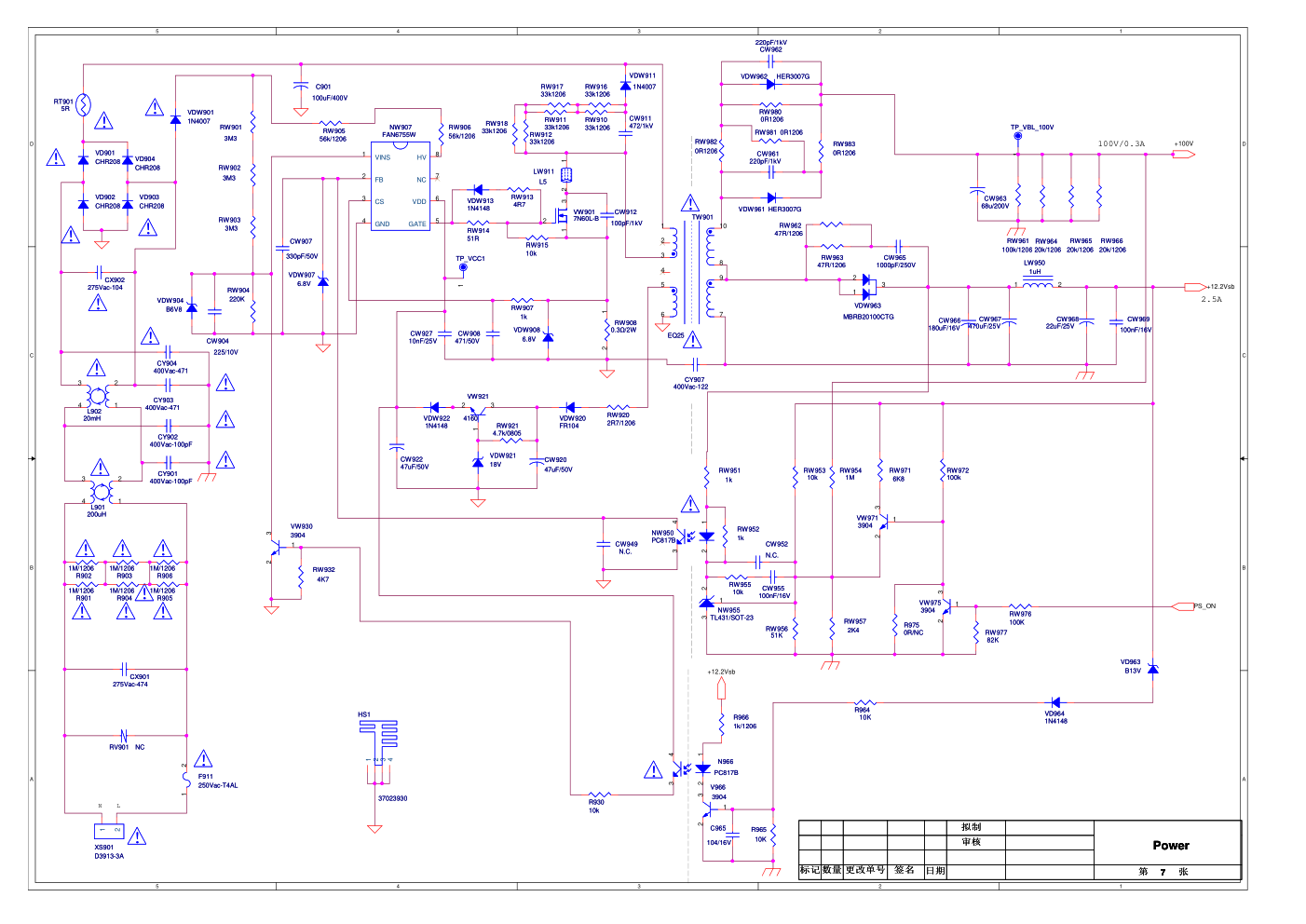
Task: Click the "CX901" capacitor designator text
Action: pyautogui.click(x=139, y=677)
